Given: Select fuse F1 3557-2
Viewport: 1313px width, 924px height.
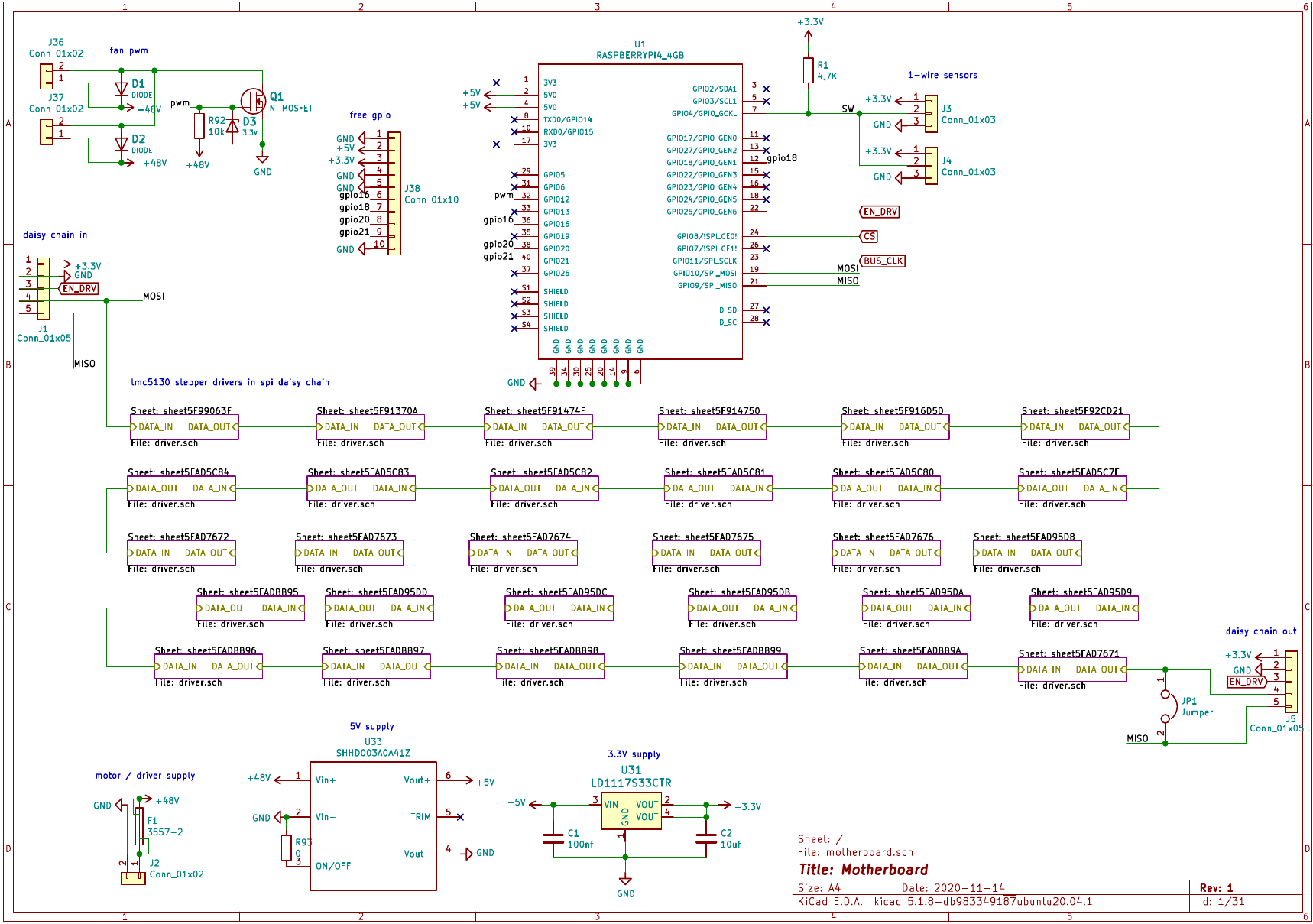Looking at the screenshot, I should pyautogui.click(x=139, y=826).
